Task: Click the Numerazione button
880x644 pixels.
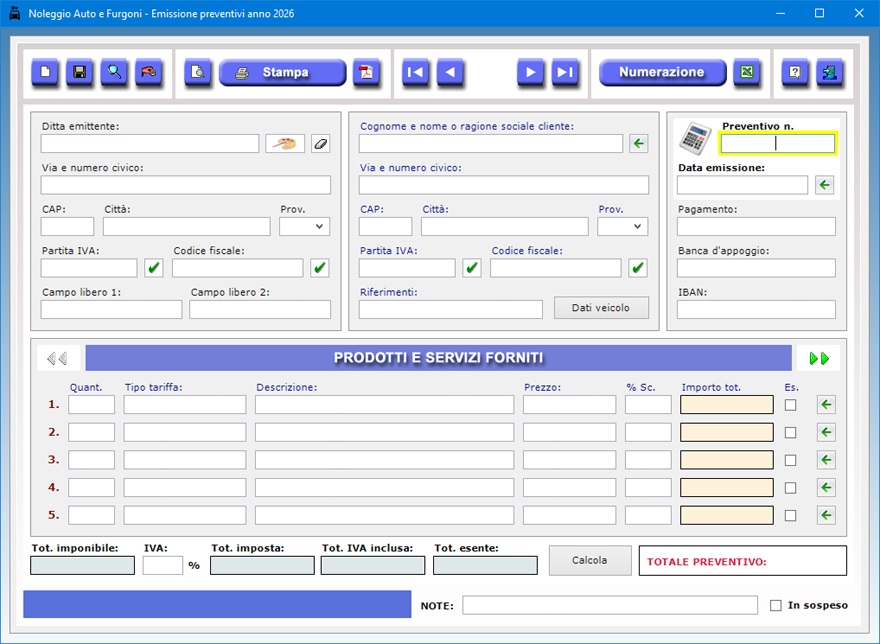Action: click(661, 73)
